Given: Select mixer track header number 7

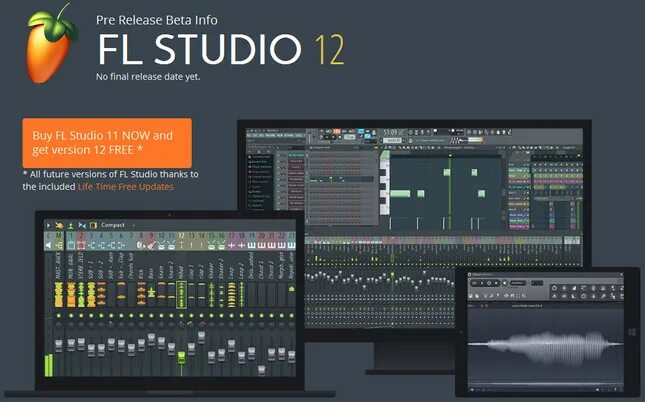Looking at the screenshot, I should pos(131,235).
